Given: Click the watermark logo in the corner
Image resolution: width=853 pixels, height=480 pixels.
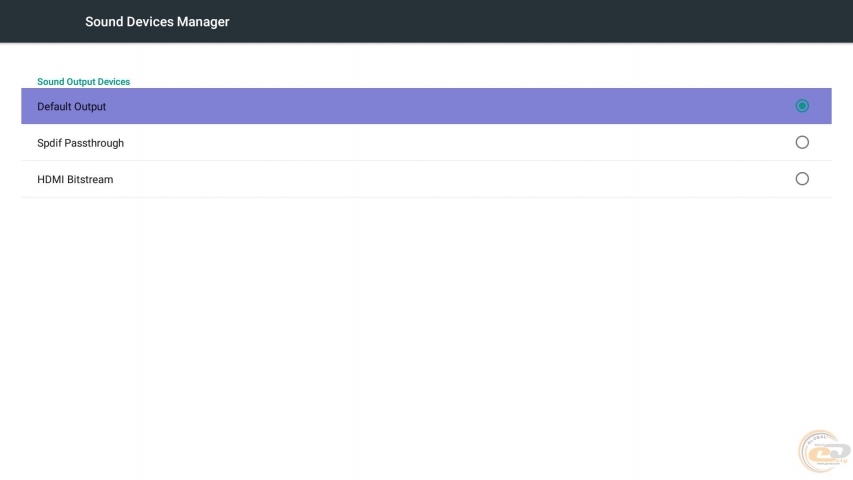Looking at the screenshot, I should [x=822, y=451].
